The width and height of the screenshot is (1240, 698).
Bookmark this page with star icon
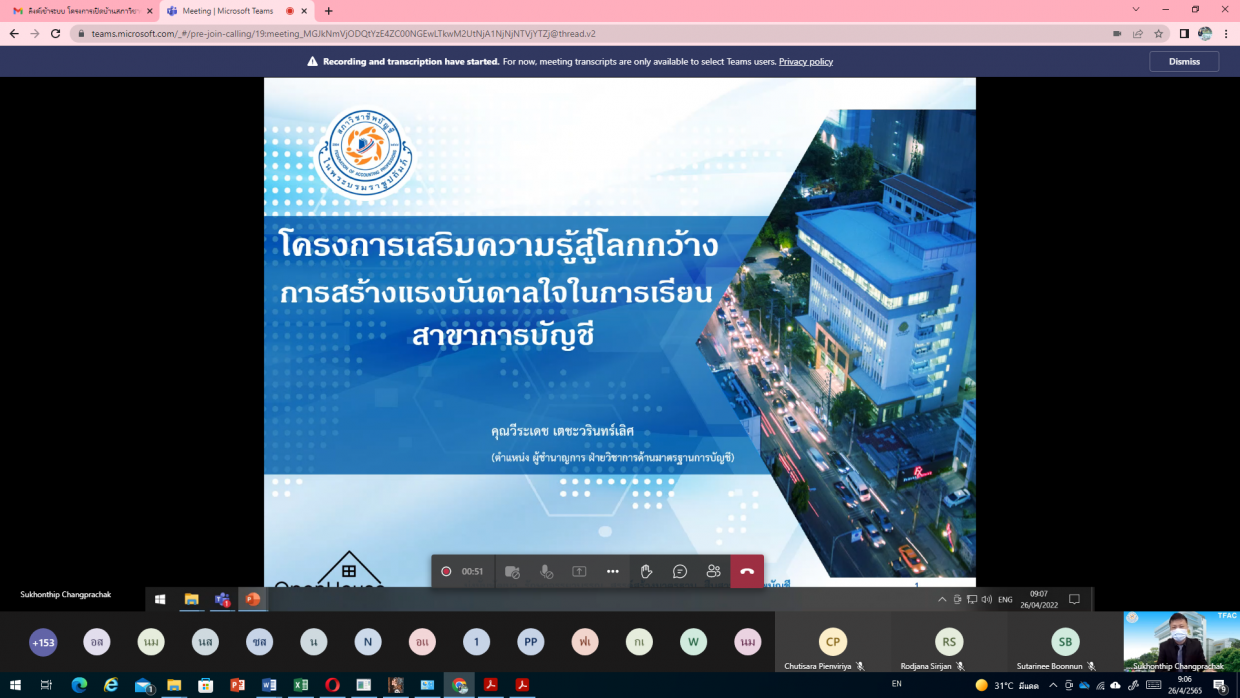1159,33
